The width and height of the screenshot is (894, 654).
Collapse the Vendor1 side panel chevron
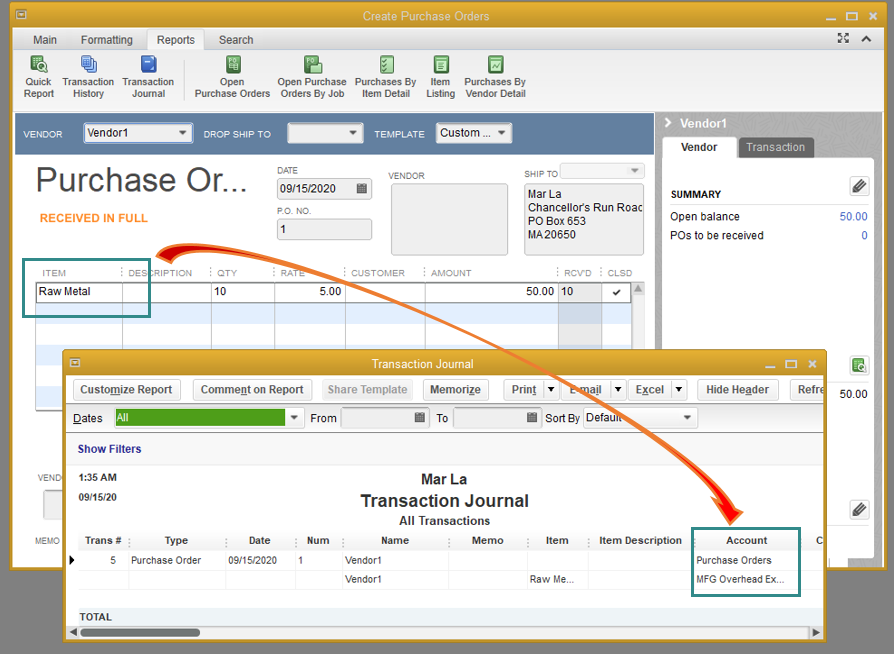pos(668,123)
